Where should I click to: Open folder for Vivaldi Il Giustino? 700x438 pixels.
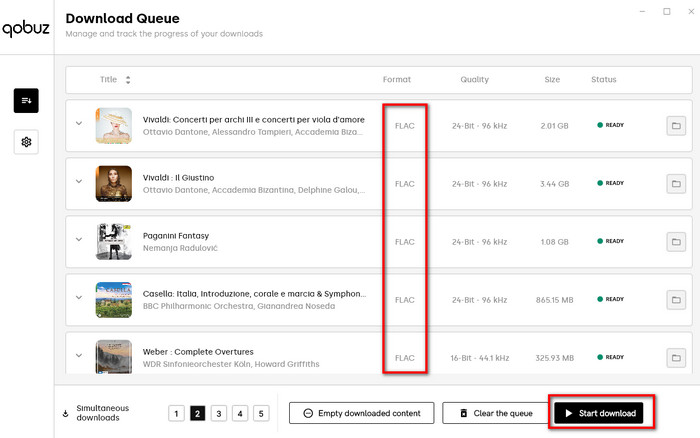676,184
